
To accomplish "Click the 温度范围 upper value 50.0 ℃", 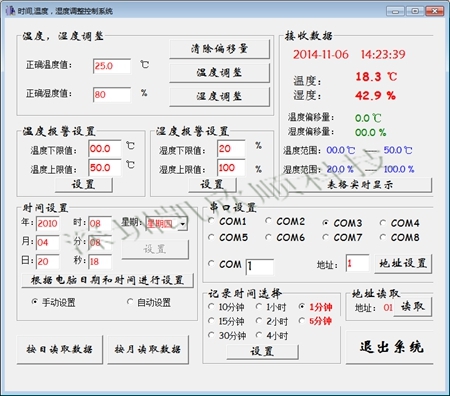I will pos(398,150).
